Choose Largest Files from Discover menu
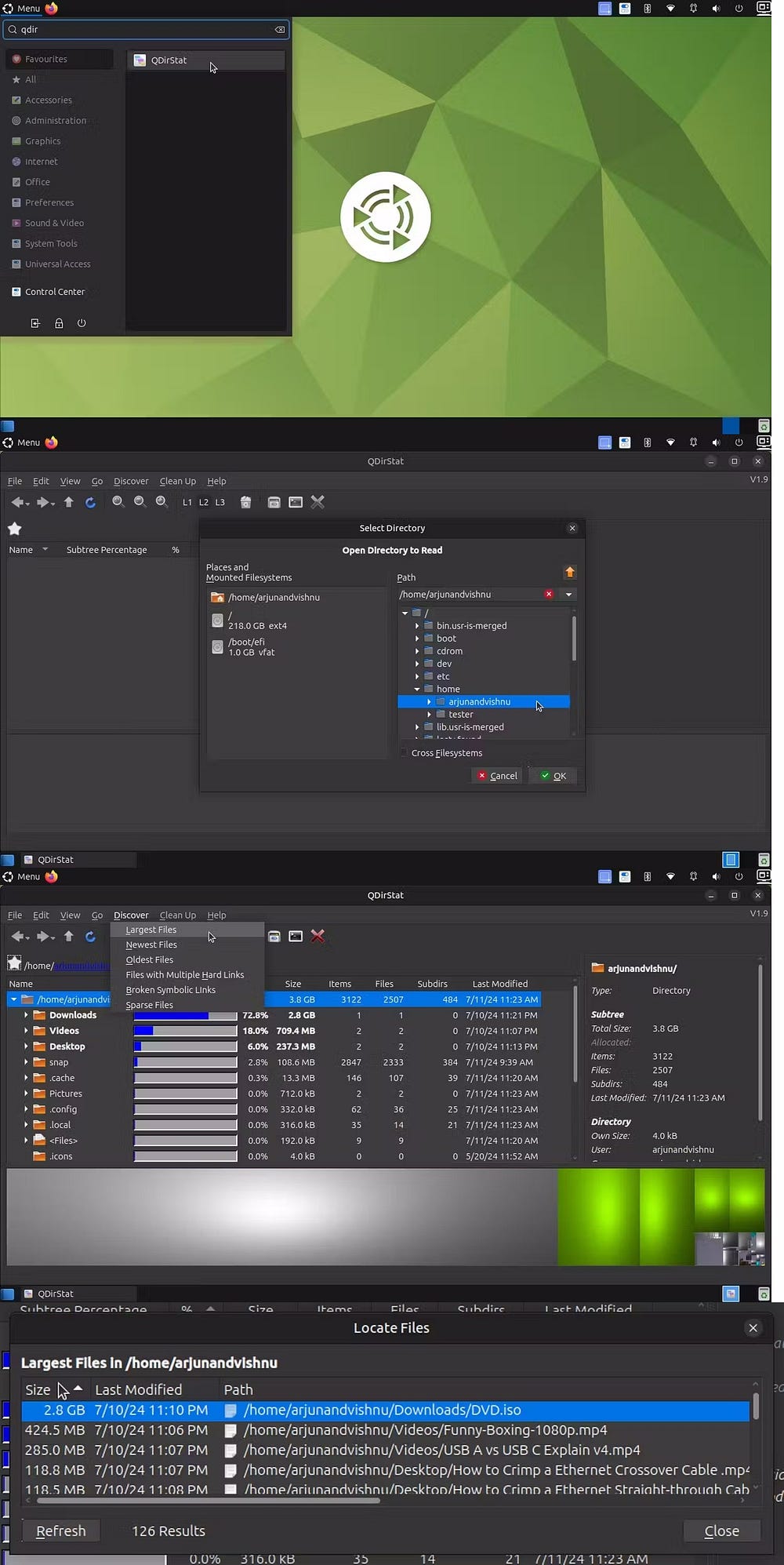This screenshot has width=784, height=1565. (187, 930)
